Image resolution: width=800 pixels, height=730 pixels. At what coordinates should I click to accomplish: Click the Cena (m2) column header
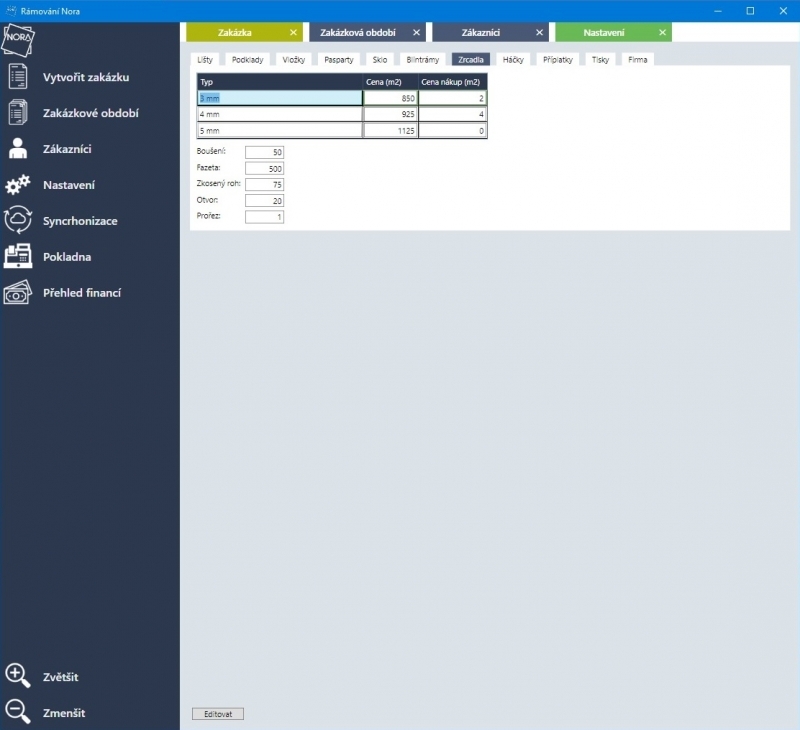pyautogui.click(x=390, y=82)
